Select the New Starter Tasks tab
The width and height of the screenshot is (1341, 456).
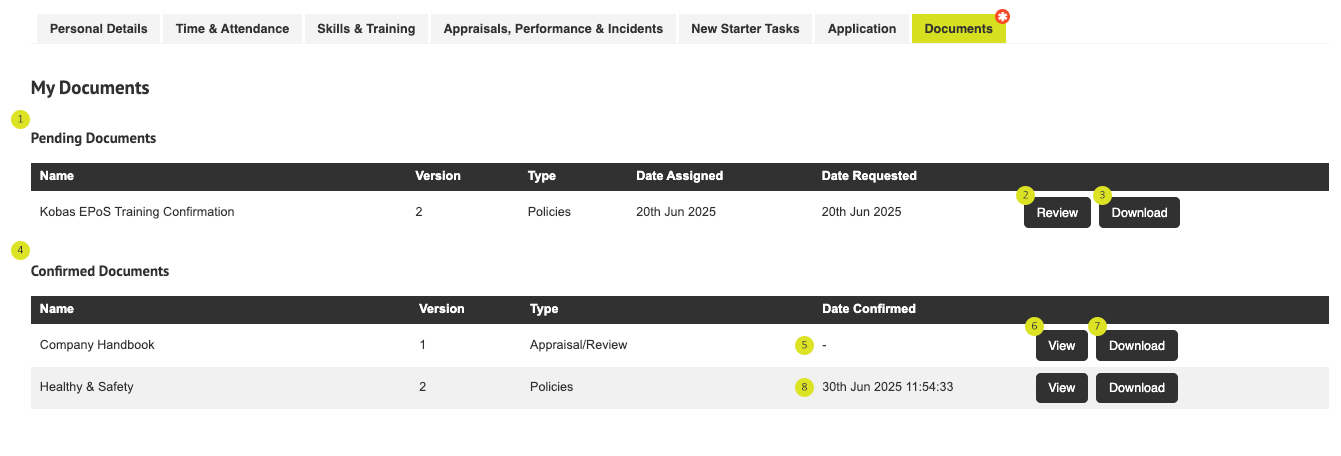tap(745, 28)
